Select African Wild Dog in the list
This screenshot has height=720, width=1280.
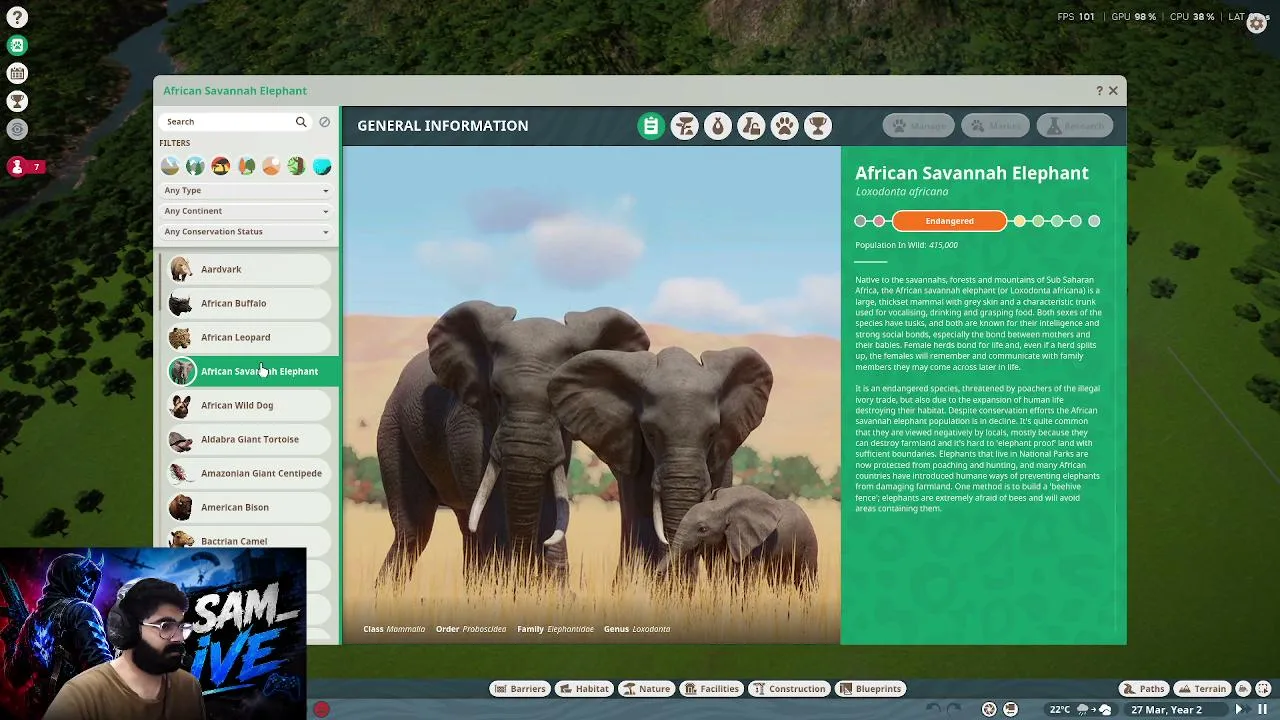tap(249, 405)
